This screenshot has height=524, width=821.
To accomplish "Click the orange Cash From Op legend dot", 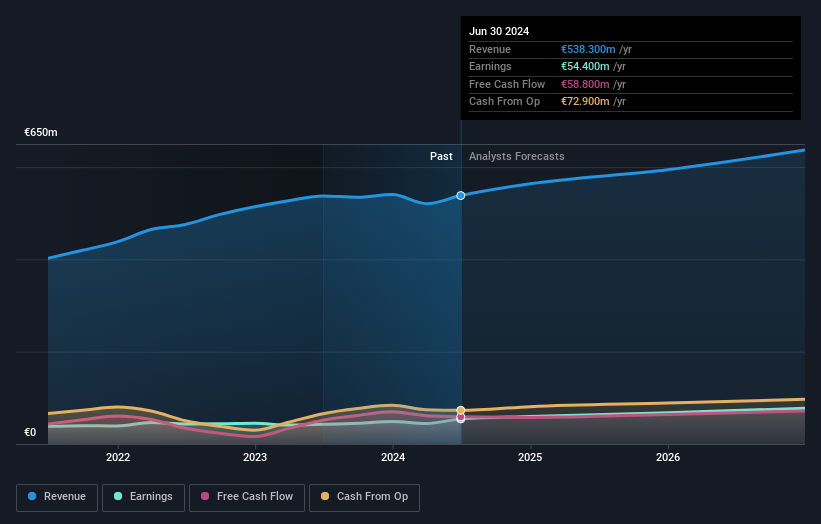I will coord(325,496).
